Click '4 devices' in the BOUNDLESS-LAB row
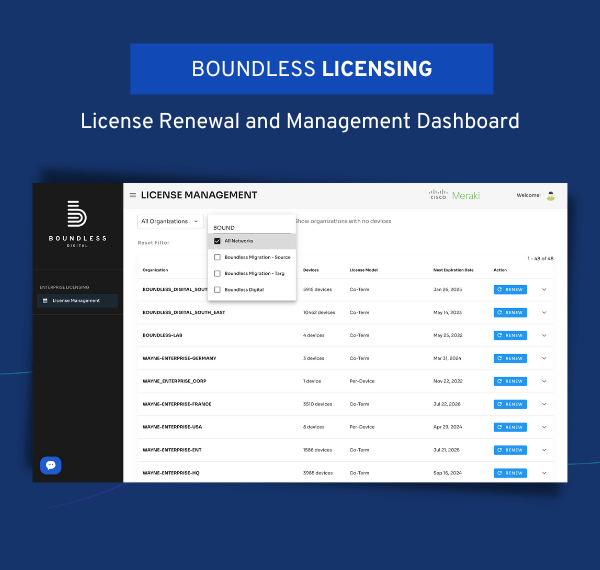The width and height of the screenshot is (600, 570). [x=313, y=335]
